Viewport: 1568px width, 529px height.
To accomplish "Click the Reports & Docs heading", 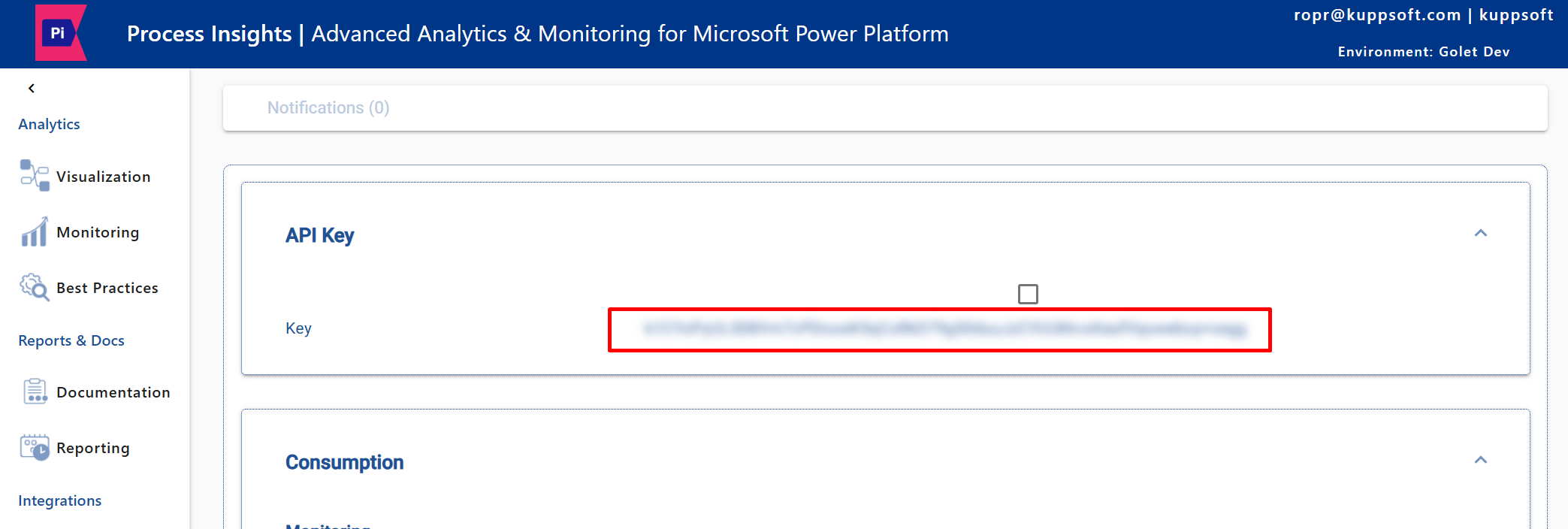I will tap(71, 340).
